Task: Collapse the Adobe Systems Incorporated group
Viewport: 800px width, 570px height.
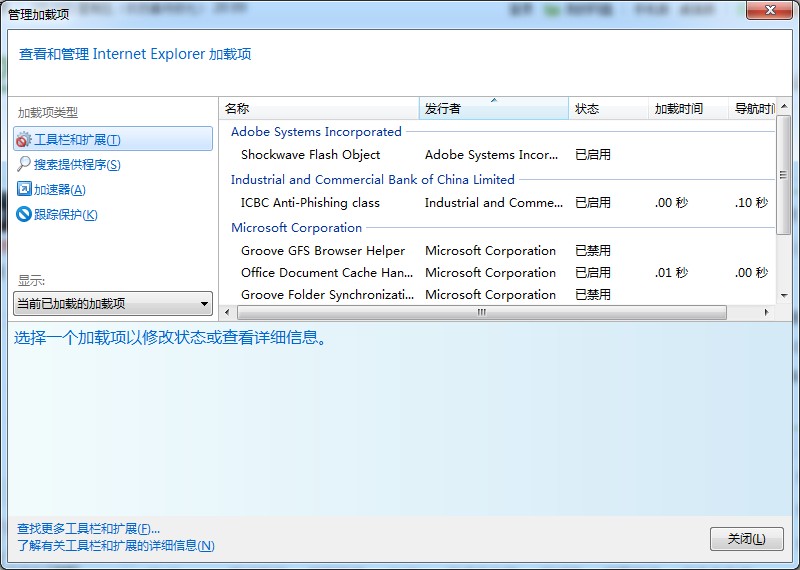Action: pos(316,132)
